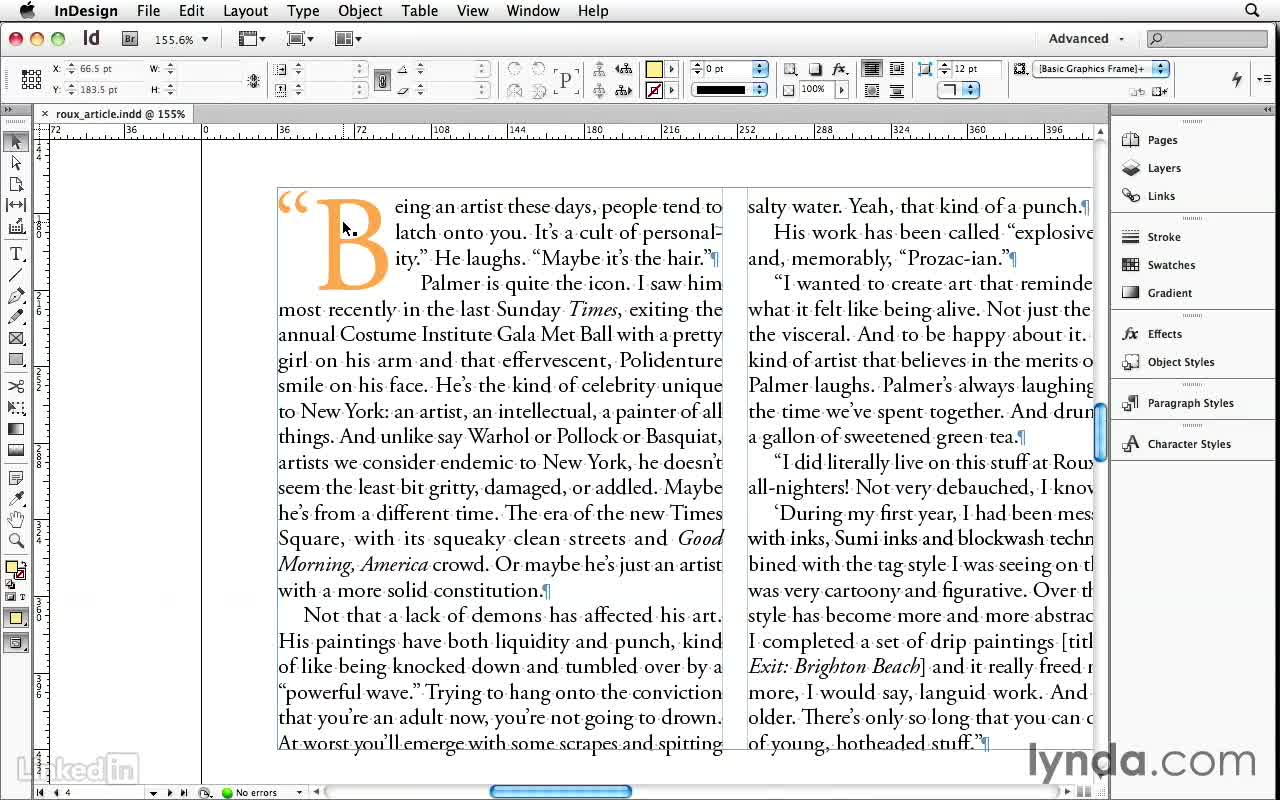Select no text wrap option

click(872, 69)
